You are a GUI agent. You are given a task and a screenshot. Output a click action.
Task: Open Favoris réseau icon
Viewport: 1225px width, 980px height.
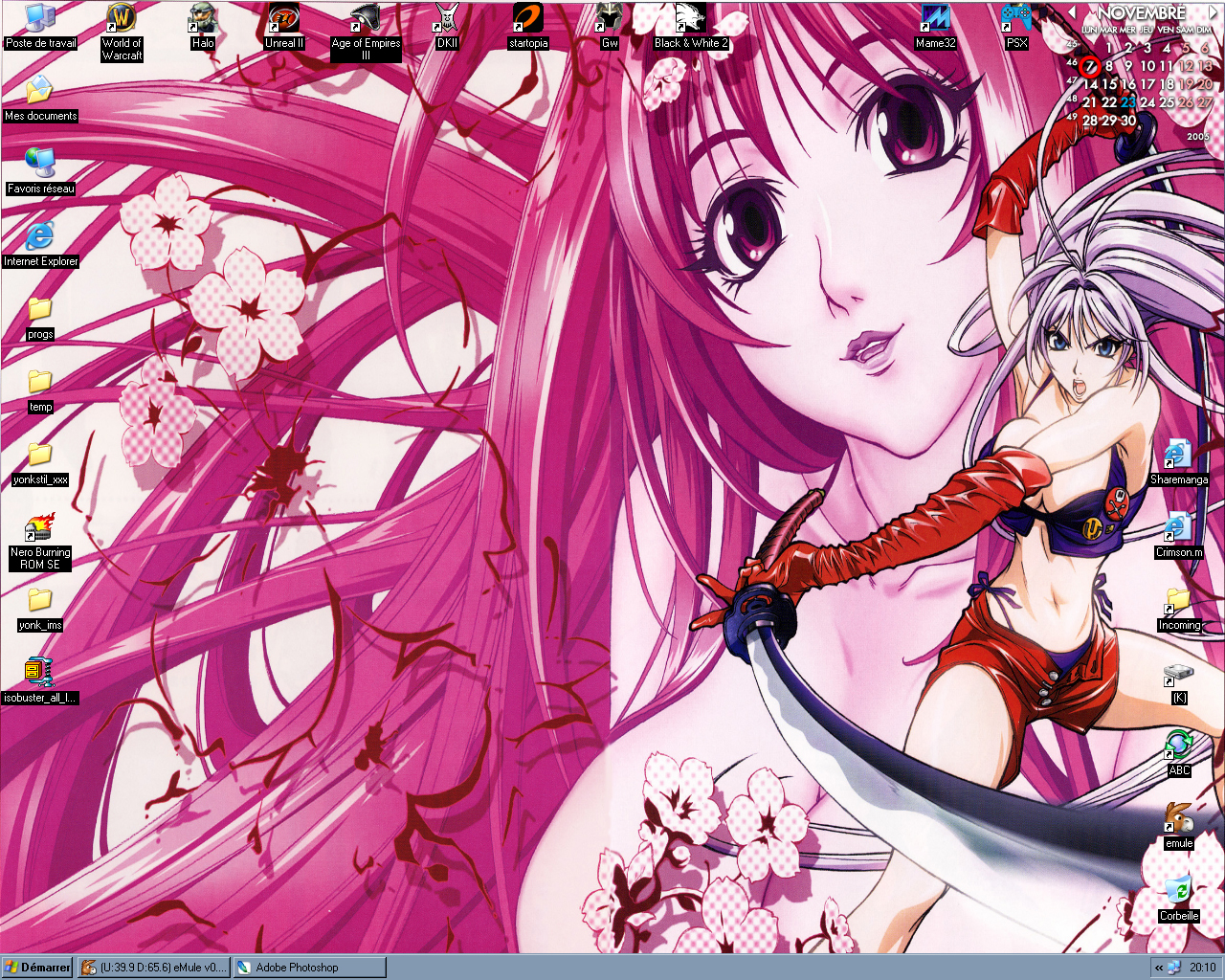coord(40,171)
